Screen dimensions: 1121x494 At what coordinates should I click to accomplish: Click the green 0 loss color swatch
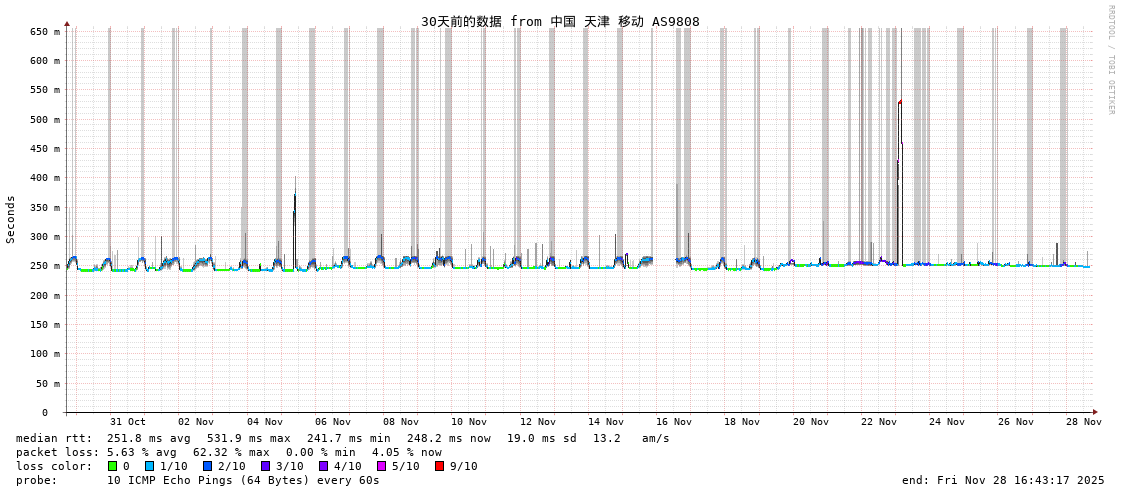pyautogui.click(x=113, y=466)
